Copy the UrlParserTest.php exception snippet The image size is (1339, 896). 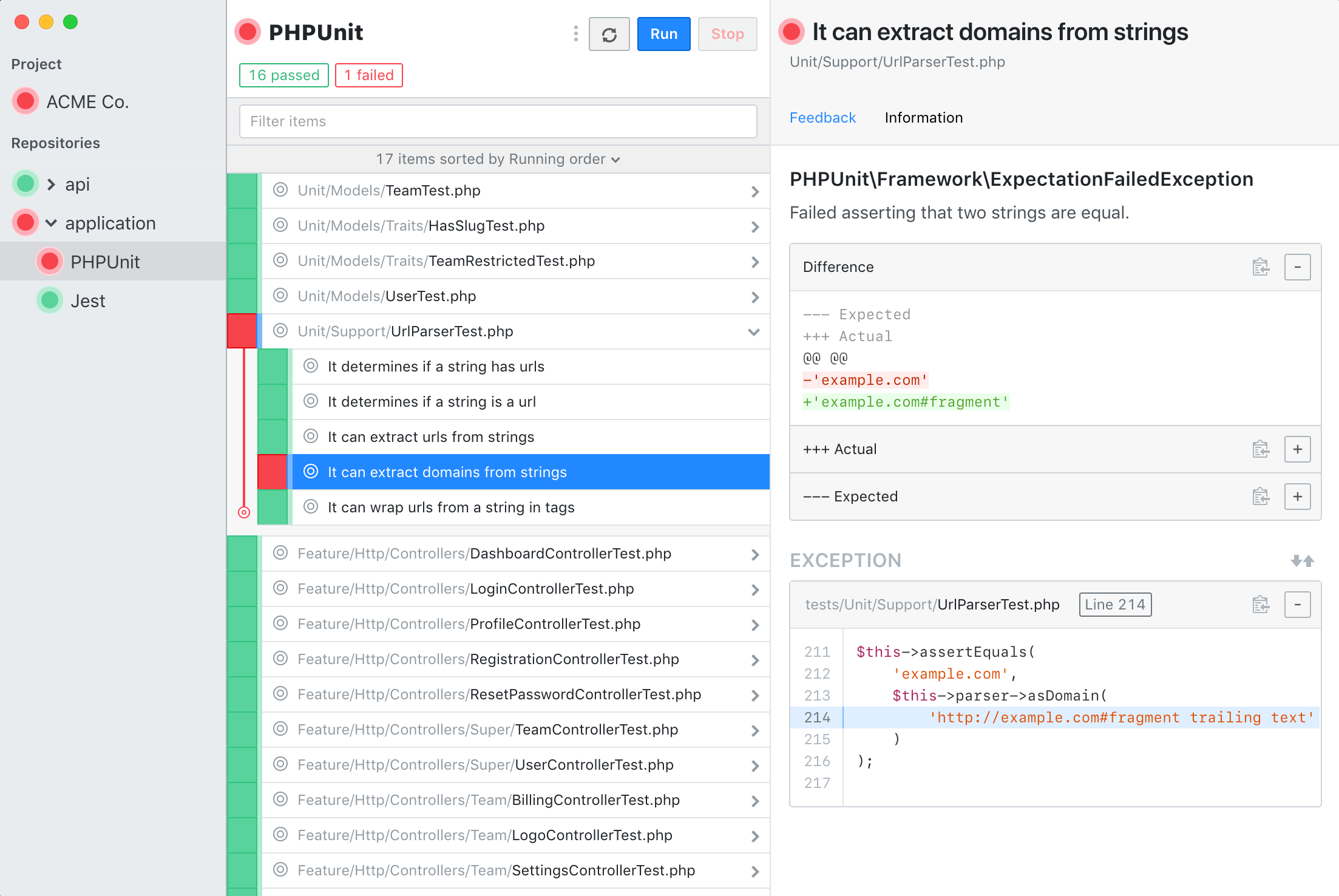point(1260,605)
